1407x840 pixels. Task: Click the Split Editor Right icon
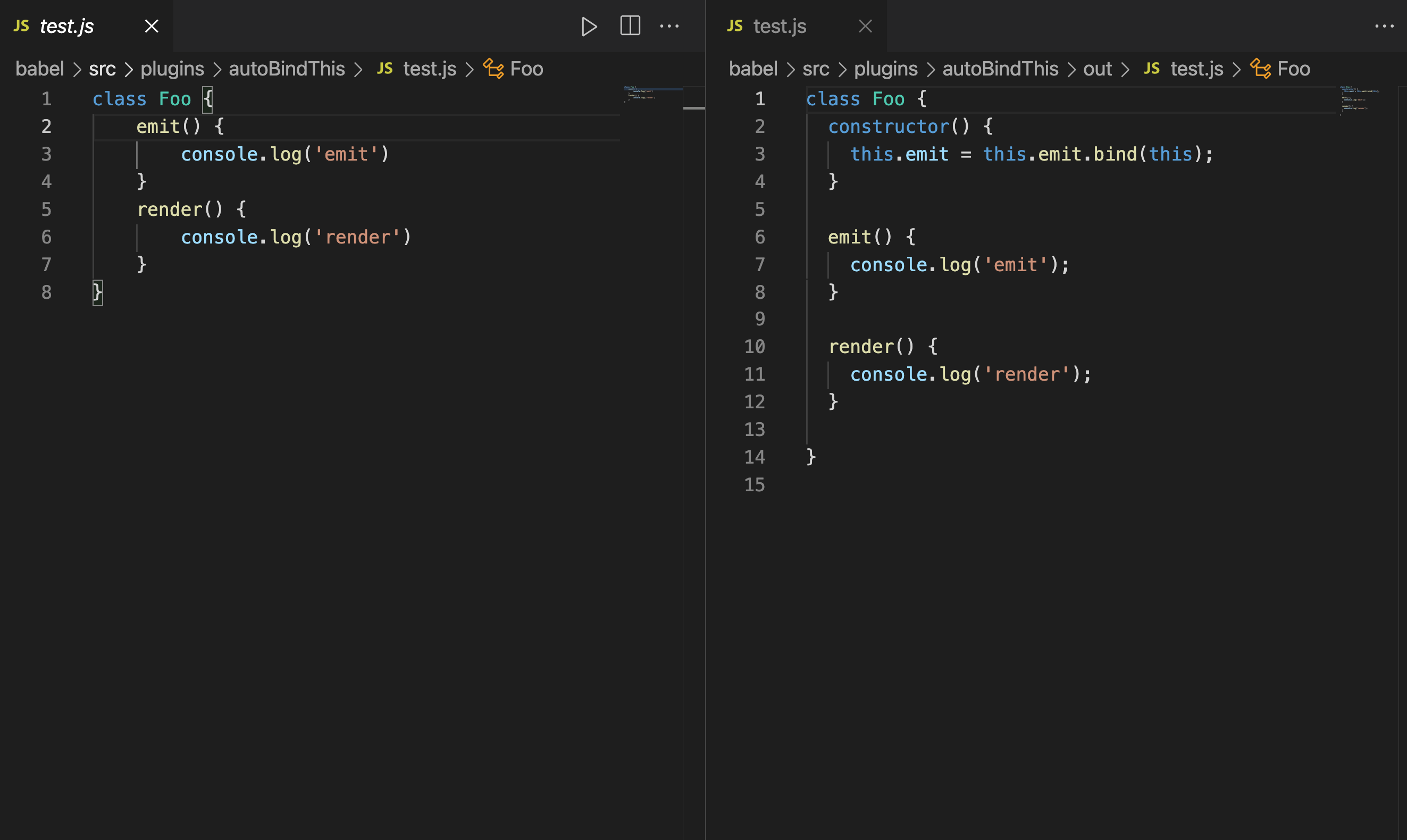click(x=630, y=26)
